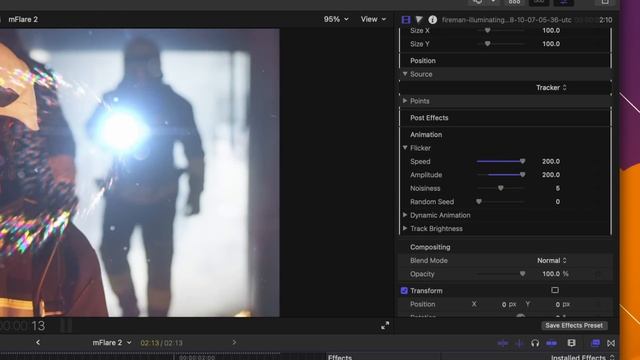Screen dimensions: 640x360
Task: Expand Track Brightness section
Action: 405,229
